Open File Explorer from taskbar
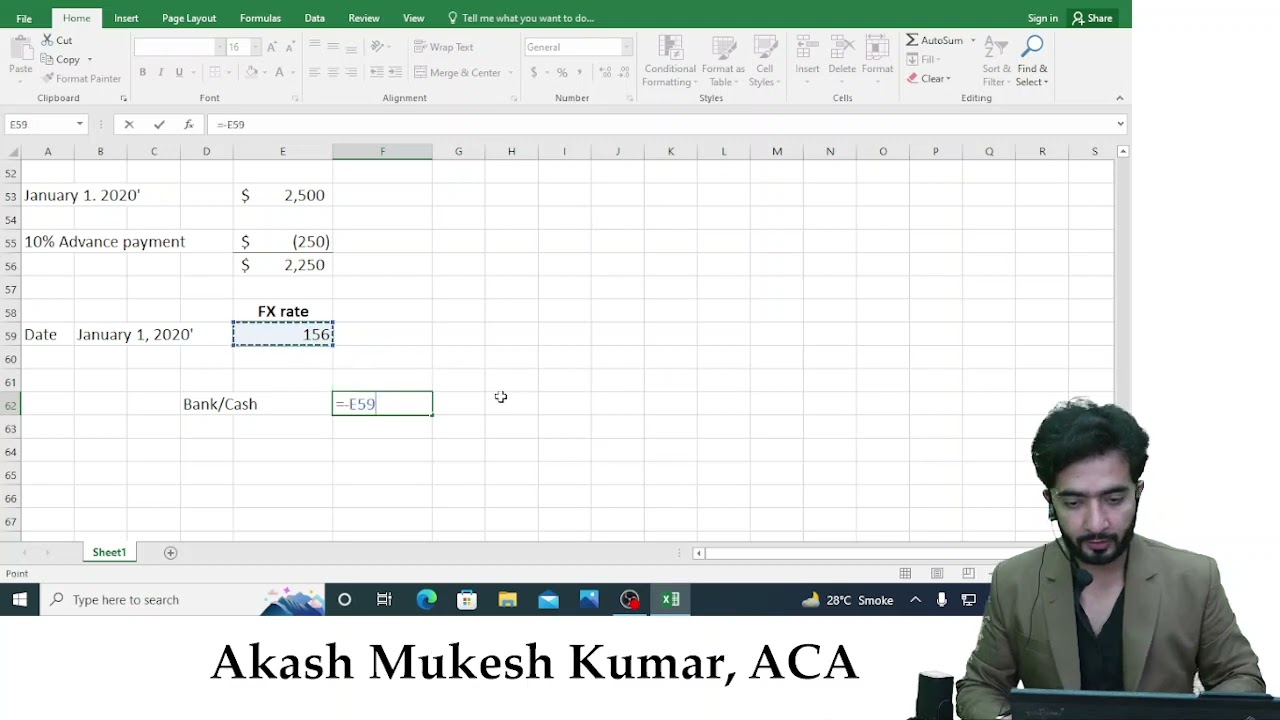This screenshot has width=1280, height=720. click(507, 600)
